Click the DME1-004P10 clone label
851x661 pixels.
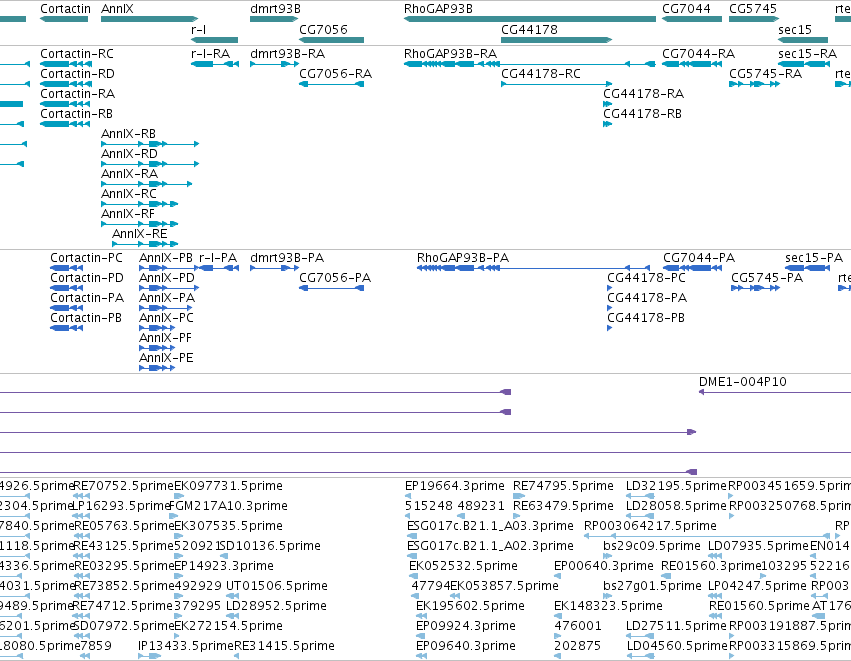742,382
